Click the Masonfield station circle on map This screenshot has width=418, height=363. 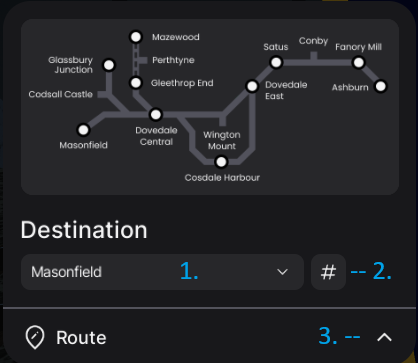pyautogui.click(x=83, y=130)
